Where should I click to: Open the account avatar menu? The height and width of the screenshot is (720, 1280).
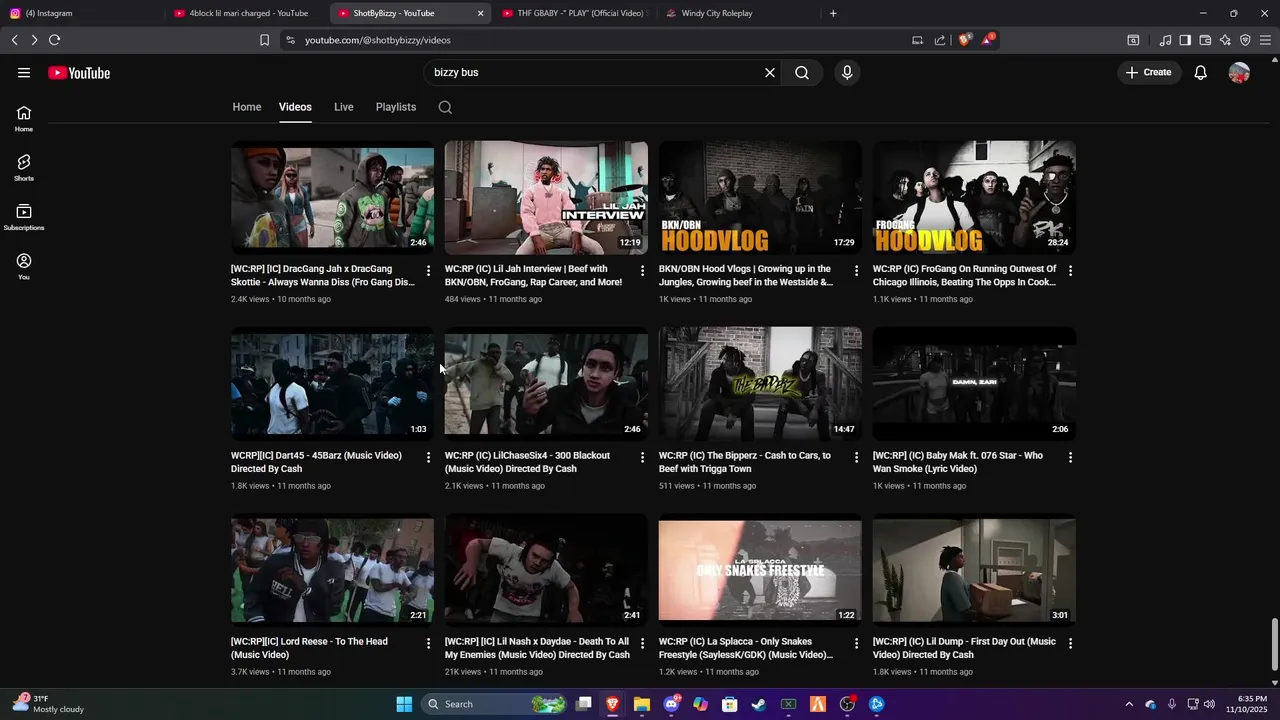1239,73
